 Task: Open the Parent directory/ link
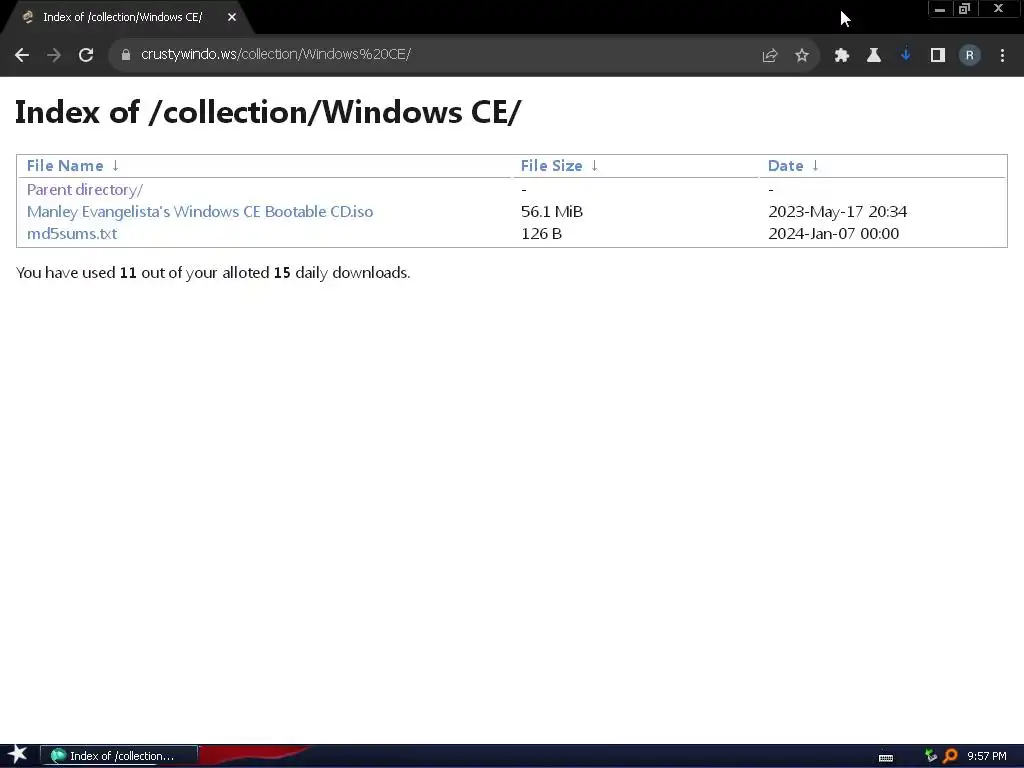[x=85, y=190]
